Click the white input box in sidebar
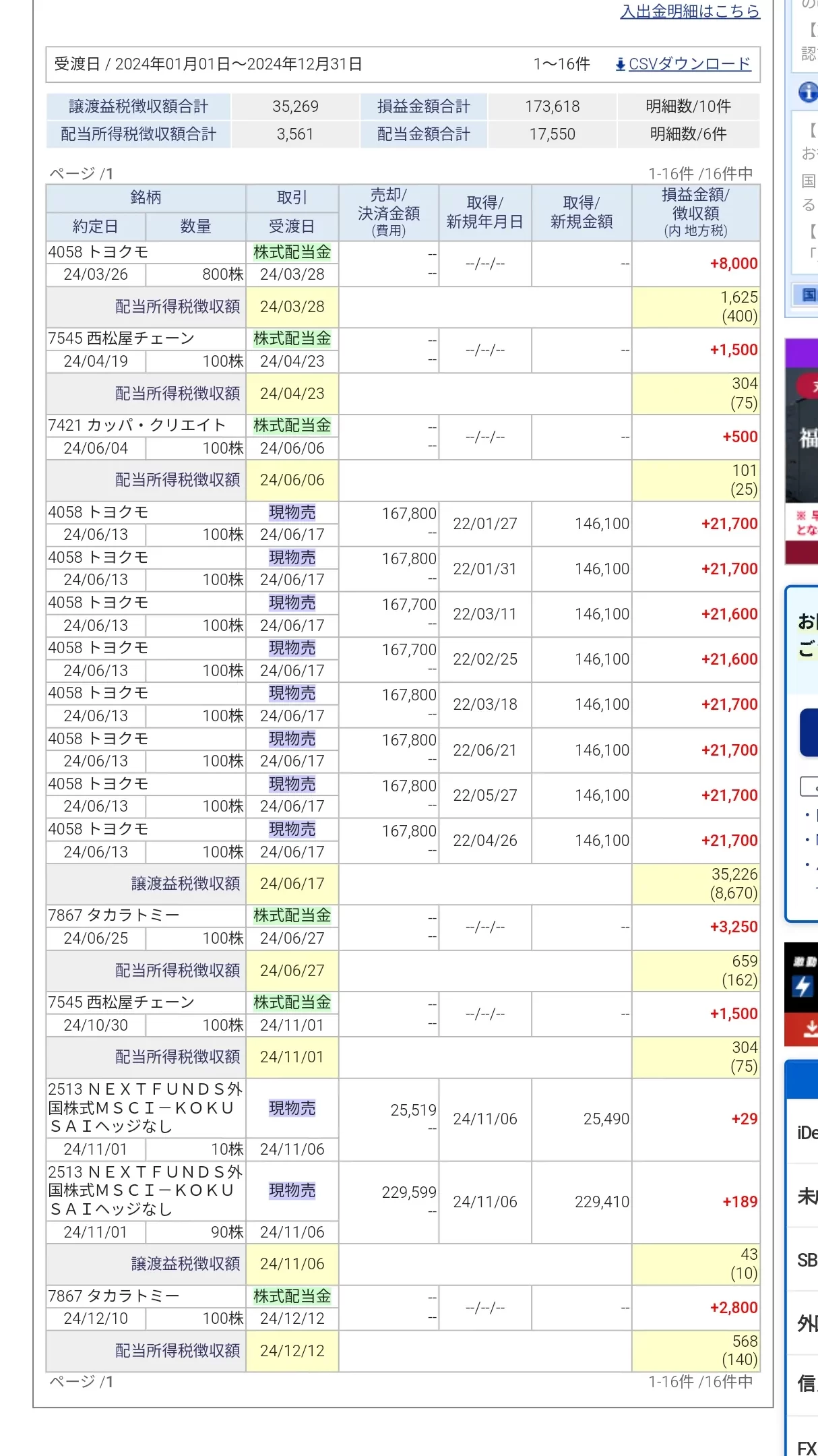Image resolution: width=818 pixels, height=1456 pixels. 809,786
